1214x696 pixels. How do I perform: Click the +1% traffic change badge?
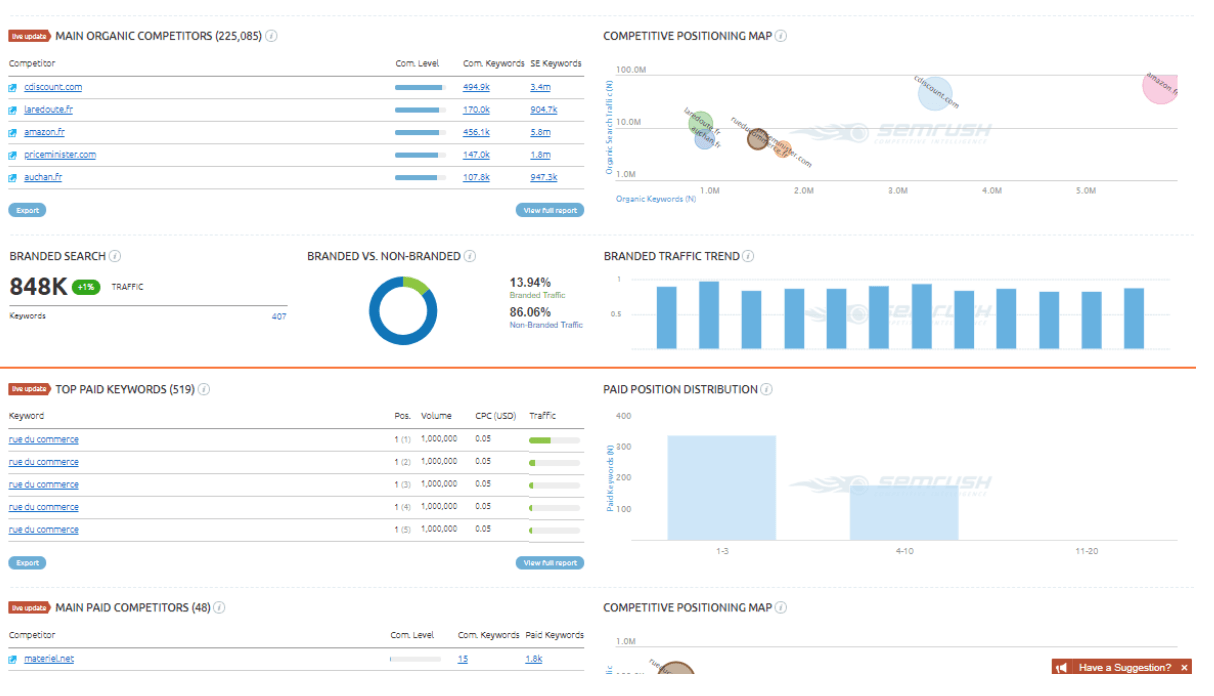(86, 287)
